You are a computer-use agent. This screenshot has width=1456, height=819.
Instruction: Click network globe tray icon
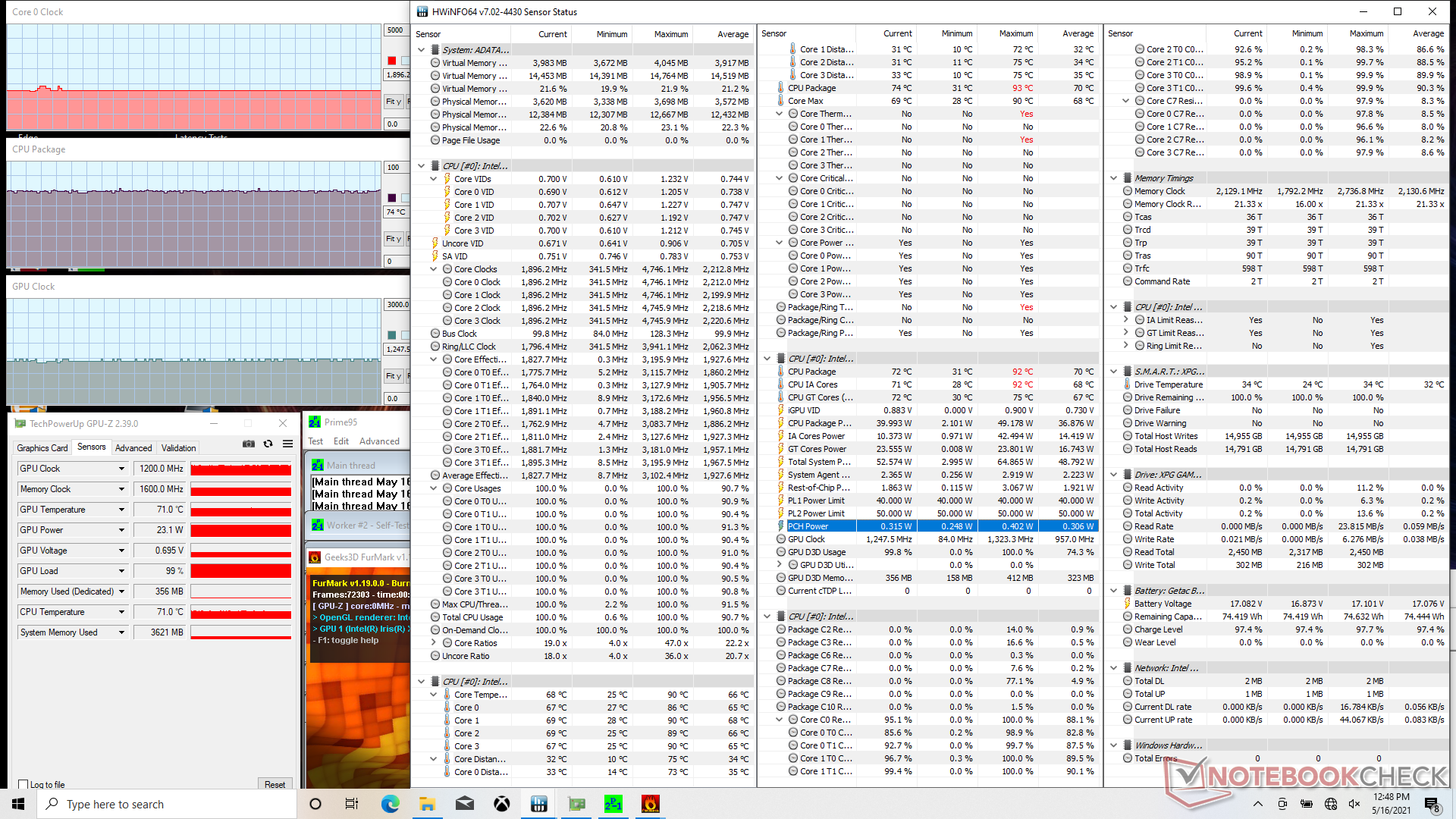[x=1331, y=804]
